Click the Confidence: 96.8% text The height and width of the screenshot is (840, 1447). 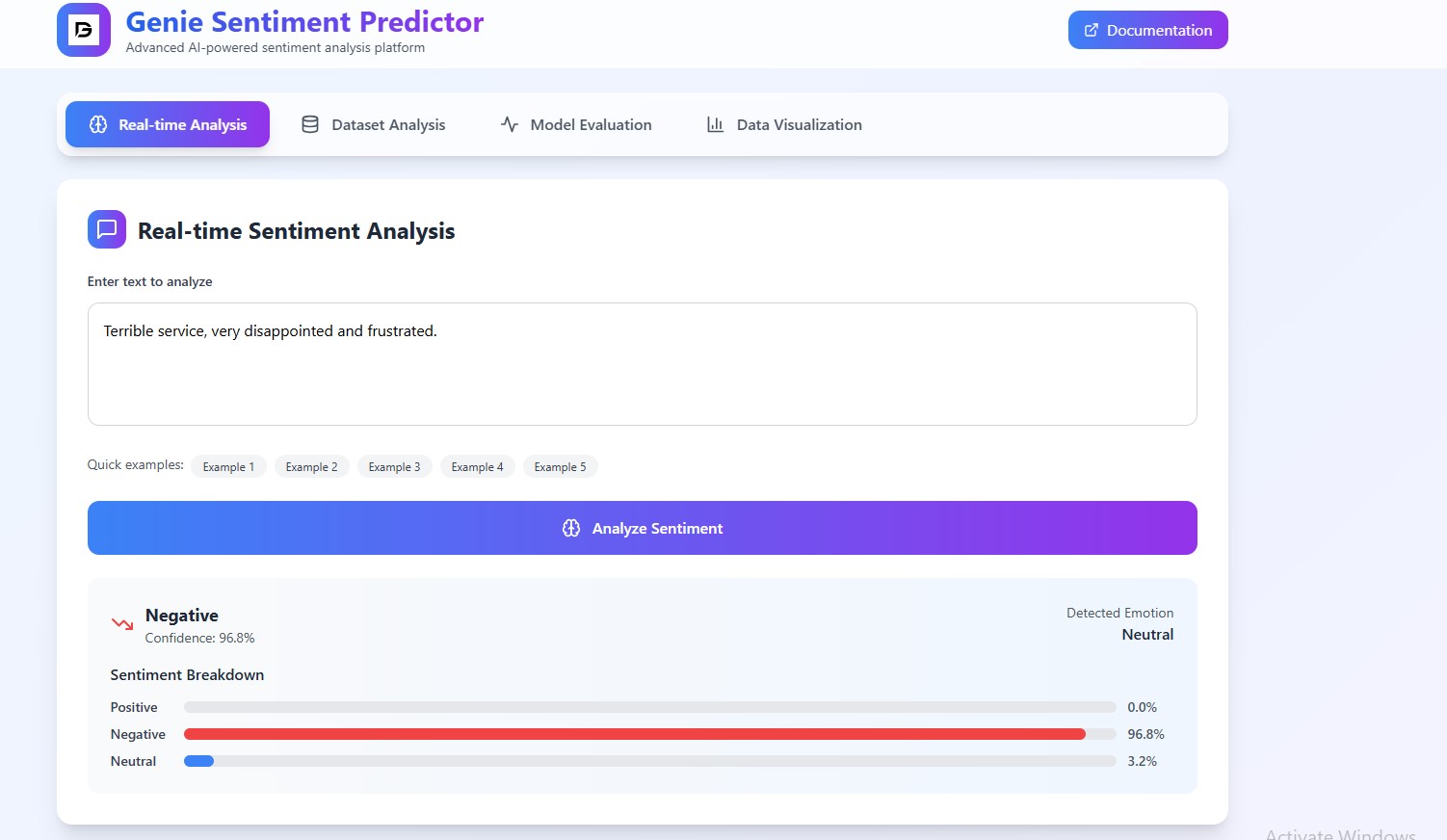[x=199, y=638]
